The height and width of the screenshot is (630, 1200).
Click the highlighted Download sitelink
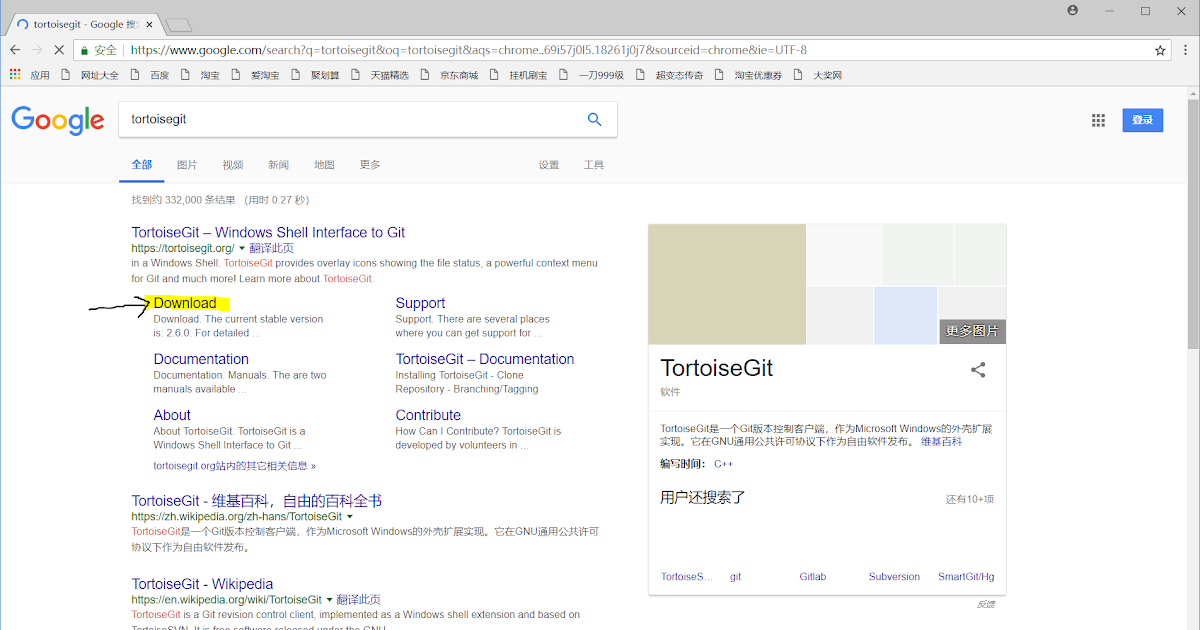click(185, 303)
